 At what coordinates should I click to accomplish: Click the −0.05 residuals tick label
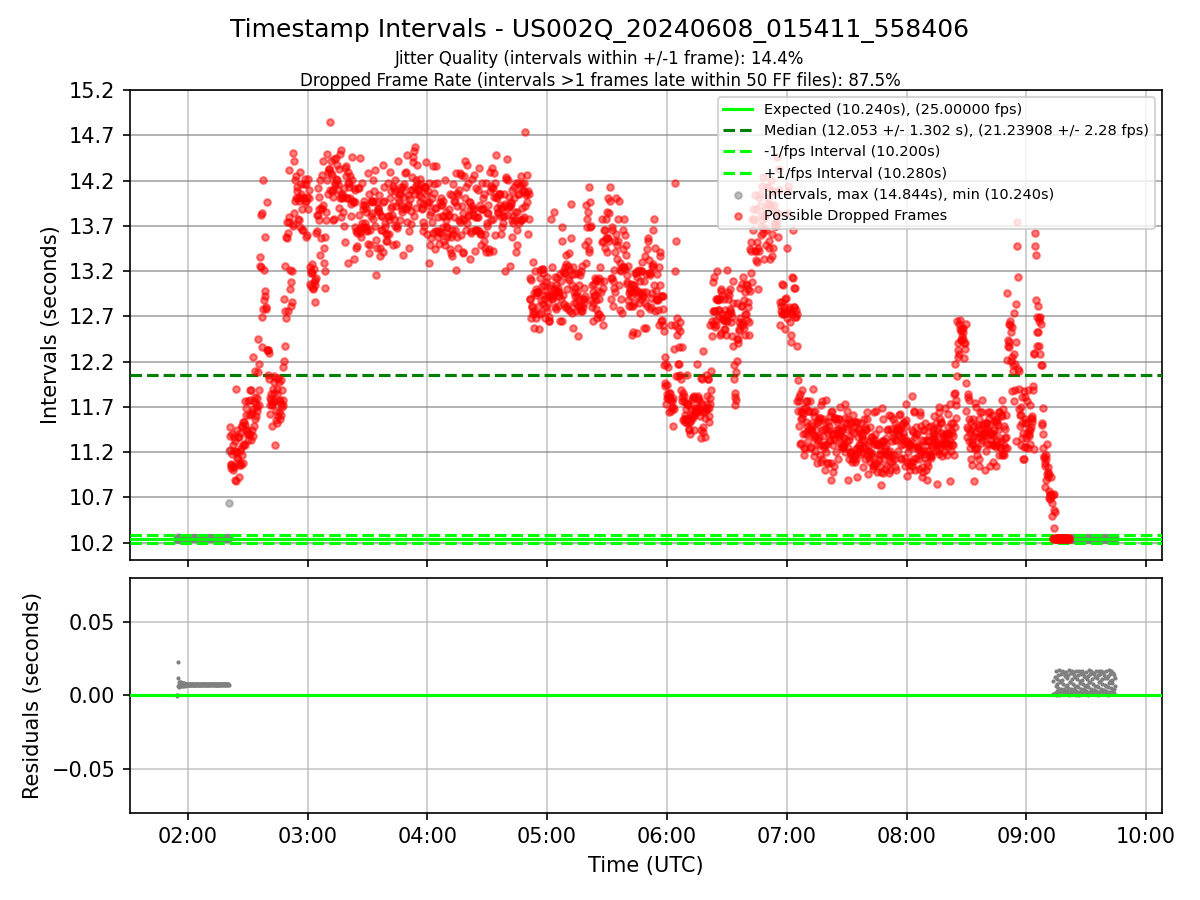[86, 769]
